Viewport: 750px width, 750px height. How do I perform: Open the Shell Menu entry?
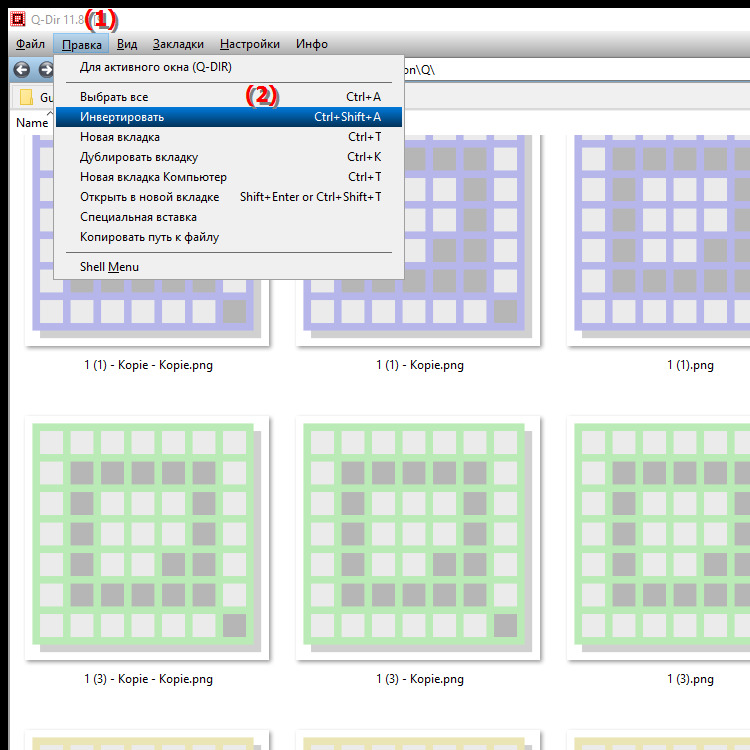pos(229,267)
